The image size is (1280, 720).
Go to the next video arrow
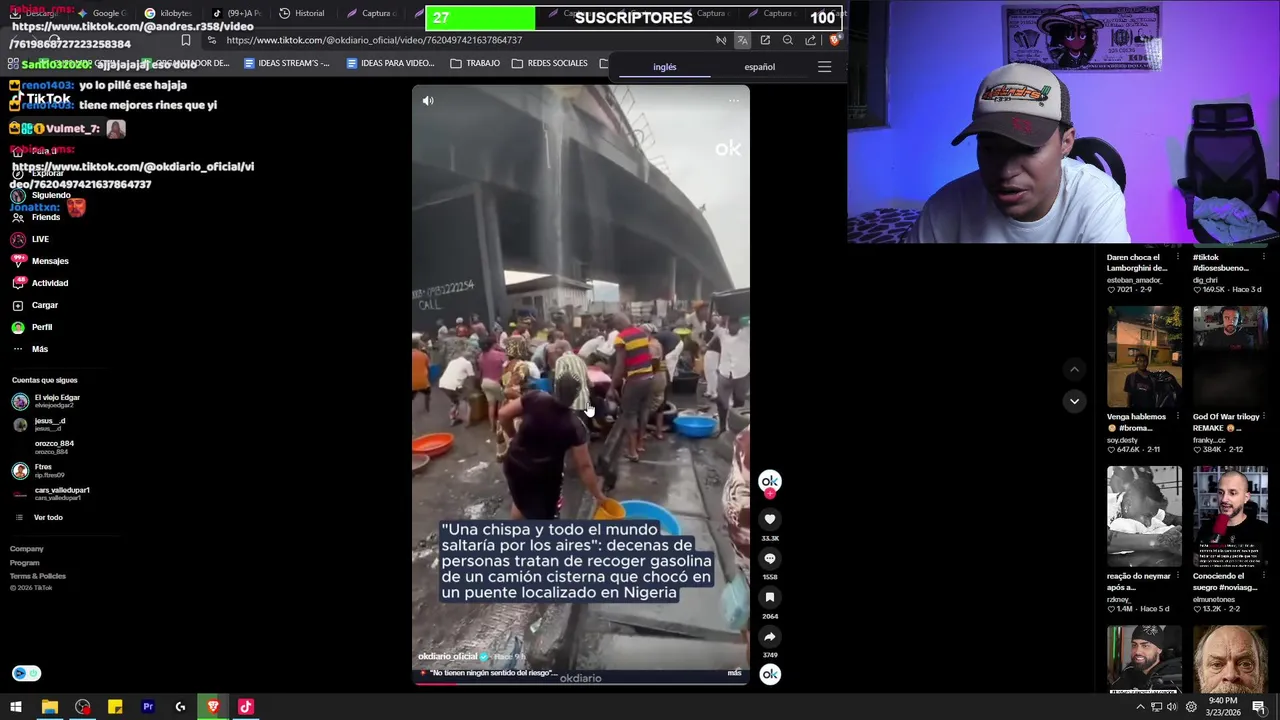(x=1074, y=401)
